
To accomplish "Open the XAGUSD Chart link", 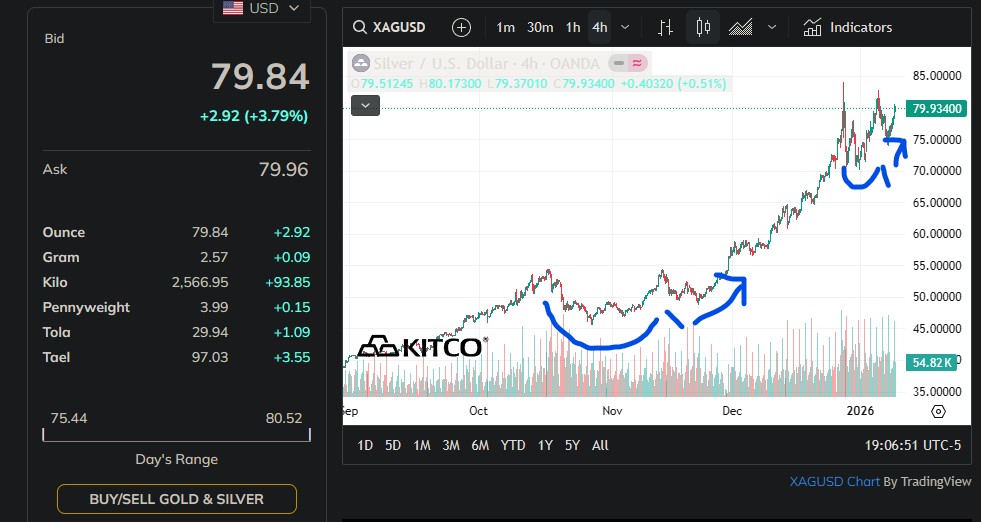I will (835, 481).
